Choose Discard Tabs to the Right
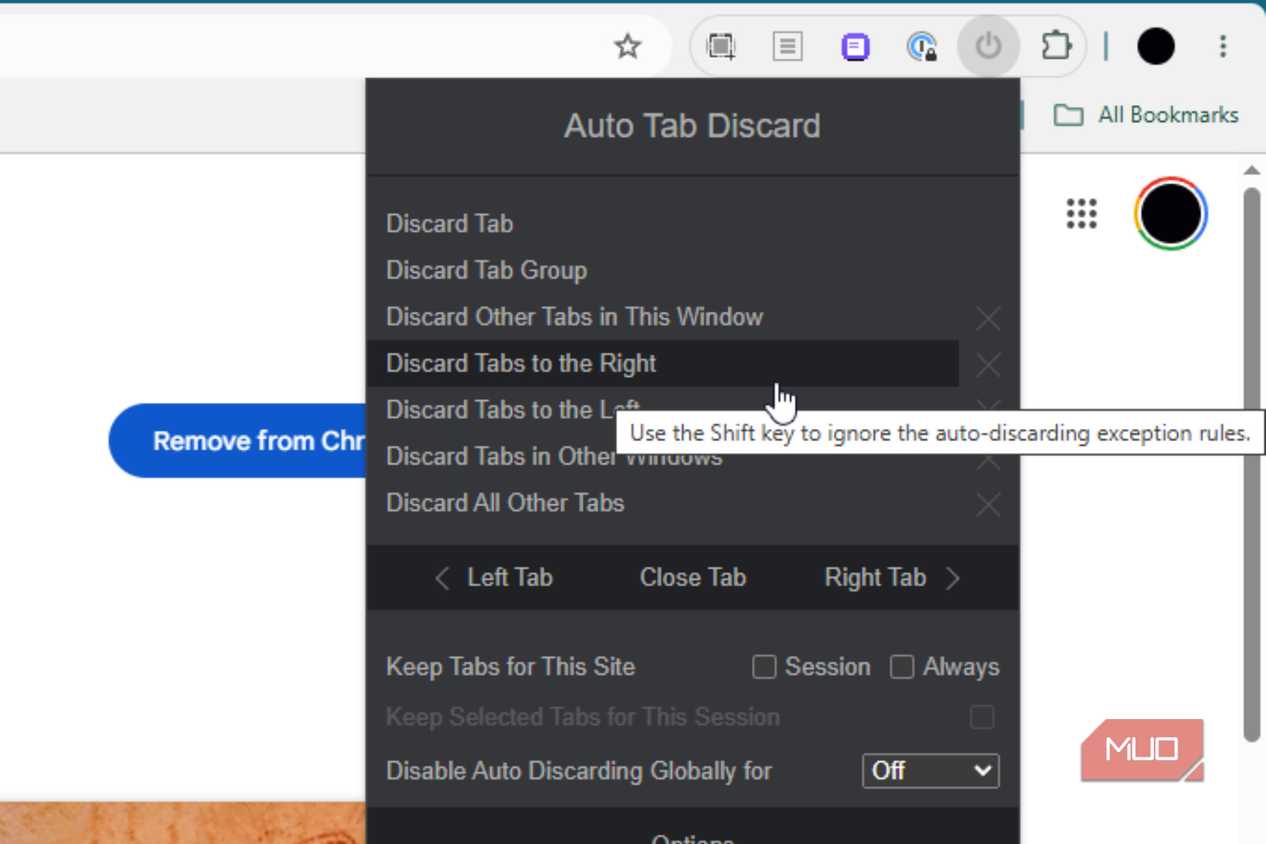The height and width of the screenshot is (844, 1266). (x=662, y=363)
